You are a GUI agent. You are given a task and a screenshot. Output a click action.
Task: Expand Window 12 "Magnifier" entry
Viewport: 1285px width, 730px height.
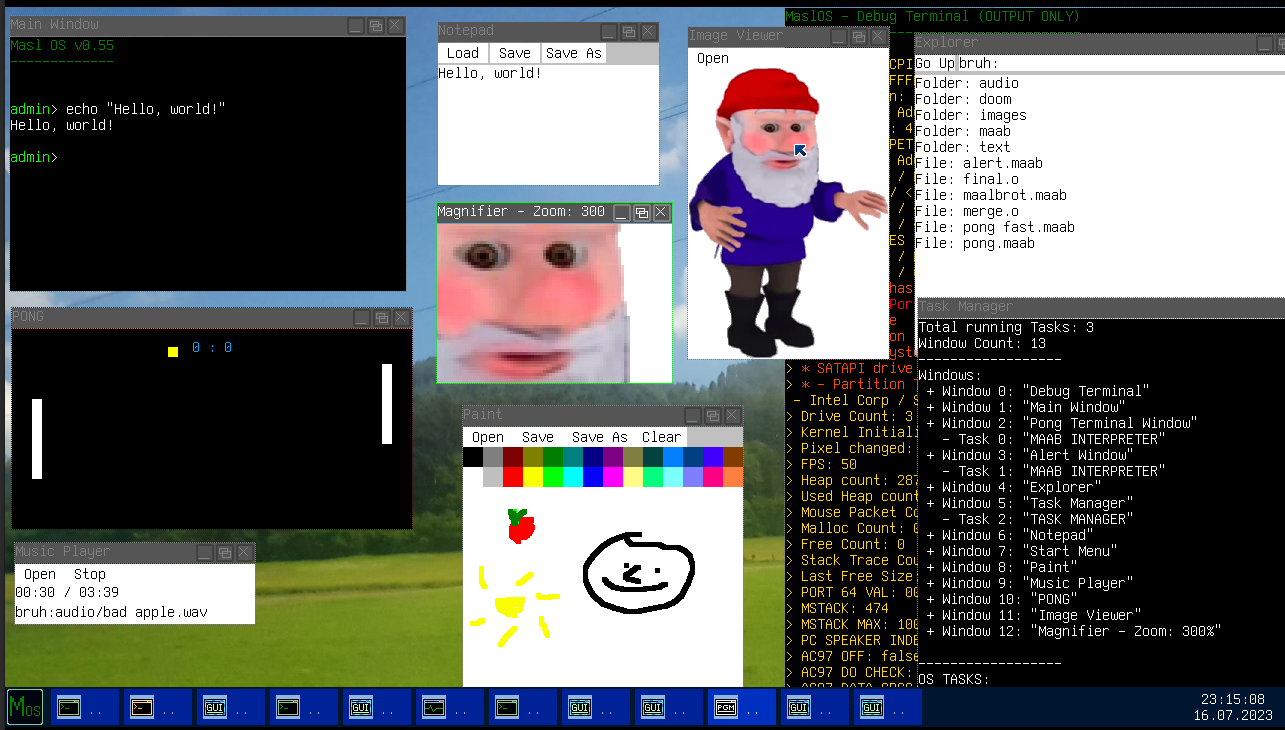coord(931,631)
